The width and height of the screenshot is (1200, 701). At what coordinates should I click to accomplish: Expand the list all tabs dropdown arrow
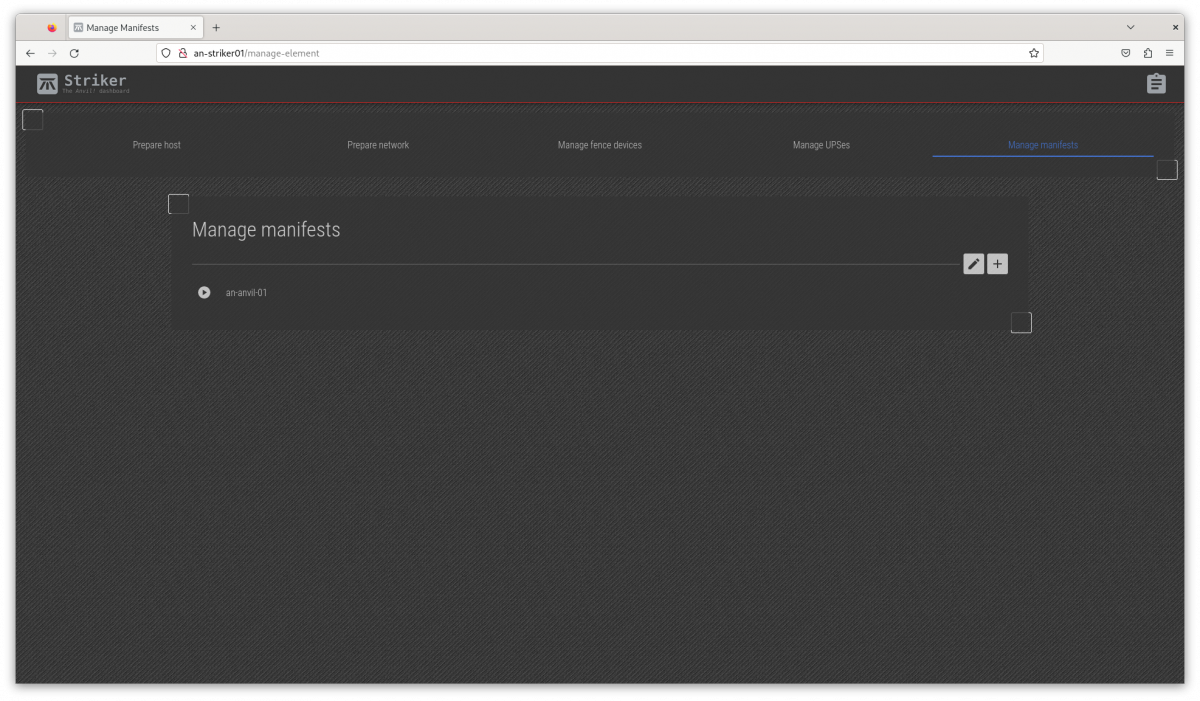coord(1130,27)
